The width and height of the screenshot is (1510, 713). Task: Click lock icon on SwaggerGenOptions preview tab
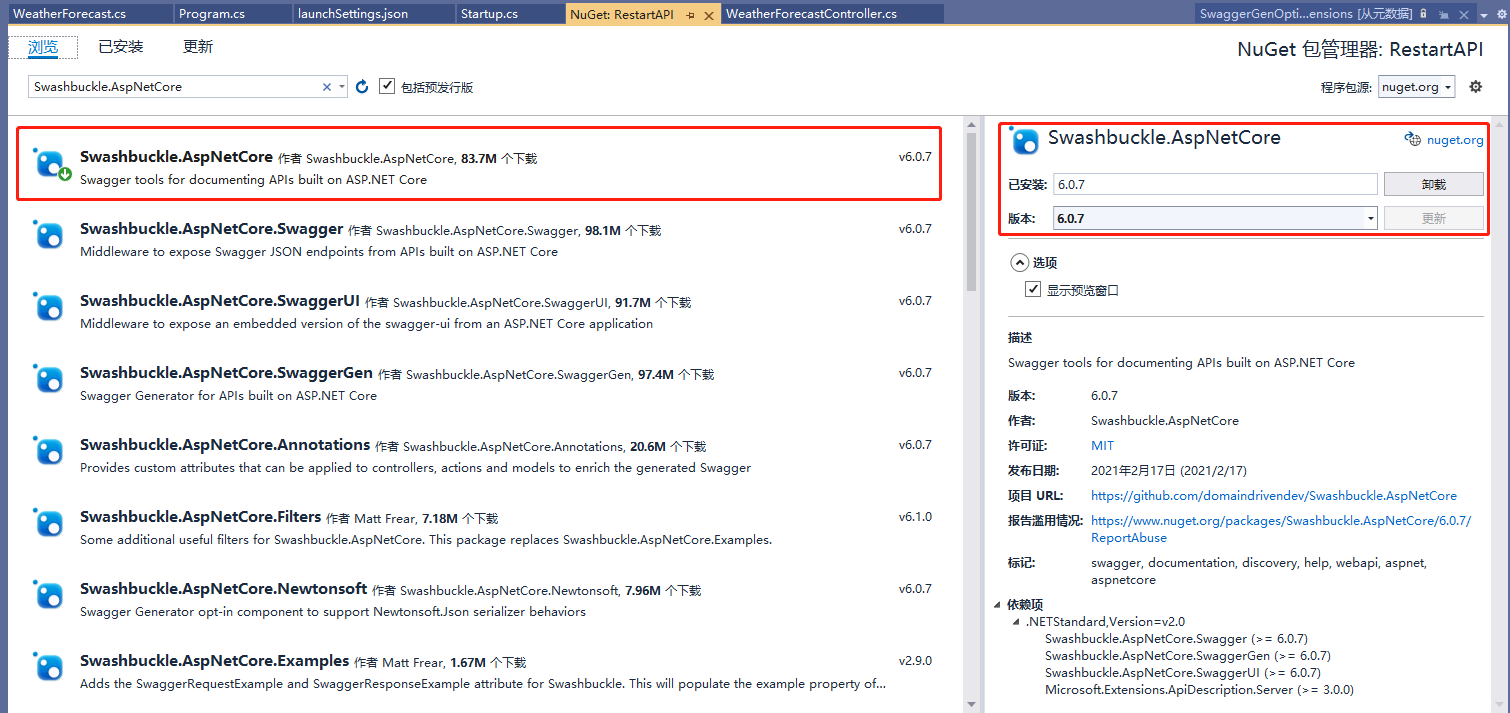click(x=1423, y=14)
